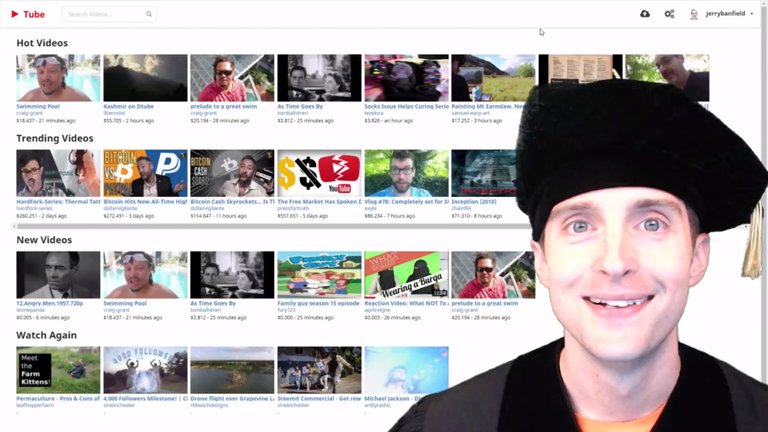
Task: Open the Bitcoin Cash Soars thumbnail
Action: [232, 173]
